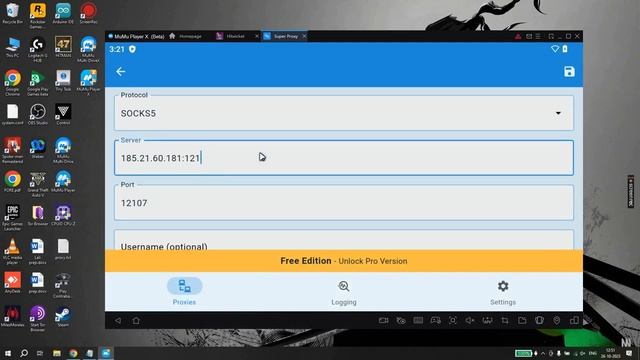Open Logitech G HUB desktop icon
The width and height of the screenshot is (640, 360).
click(38, 49)
